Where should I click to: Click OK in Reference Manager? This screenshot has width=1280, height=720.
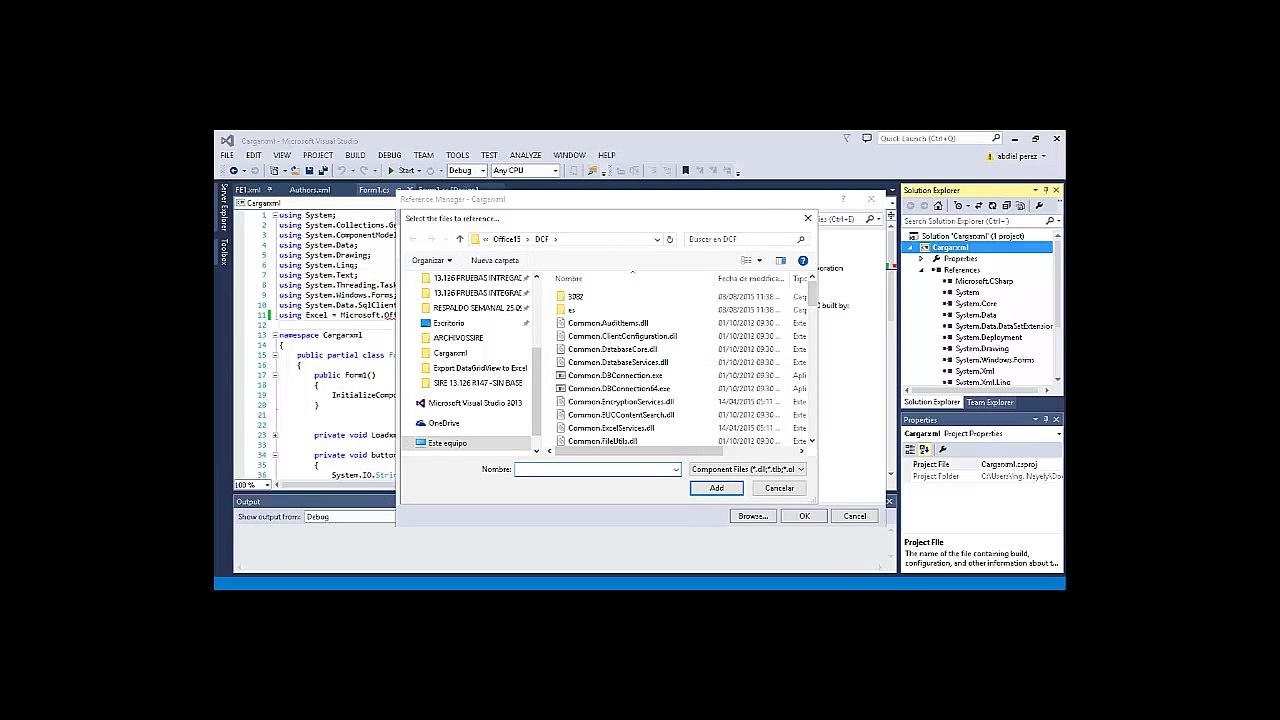(x=804, y=516)
